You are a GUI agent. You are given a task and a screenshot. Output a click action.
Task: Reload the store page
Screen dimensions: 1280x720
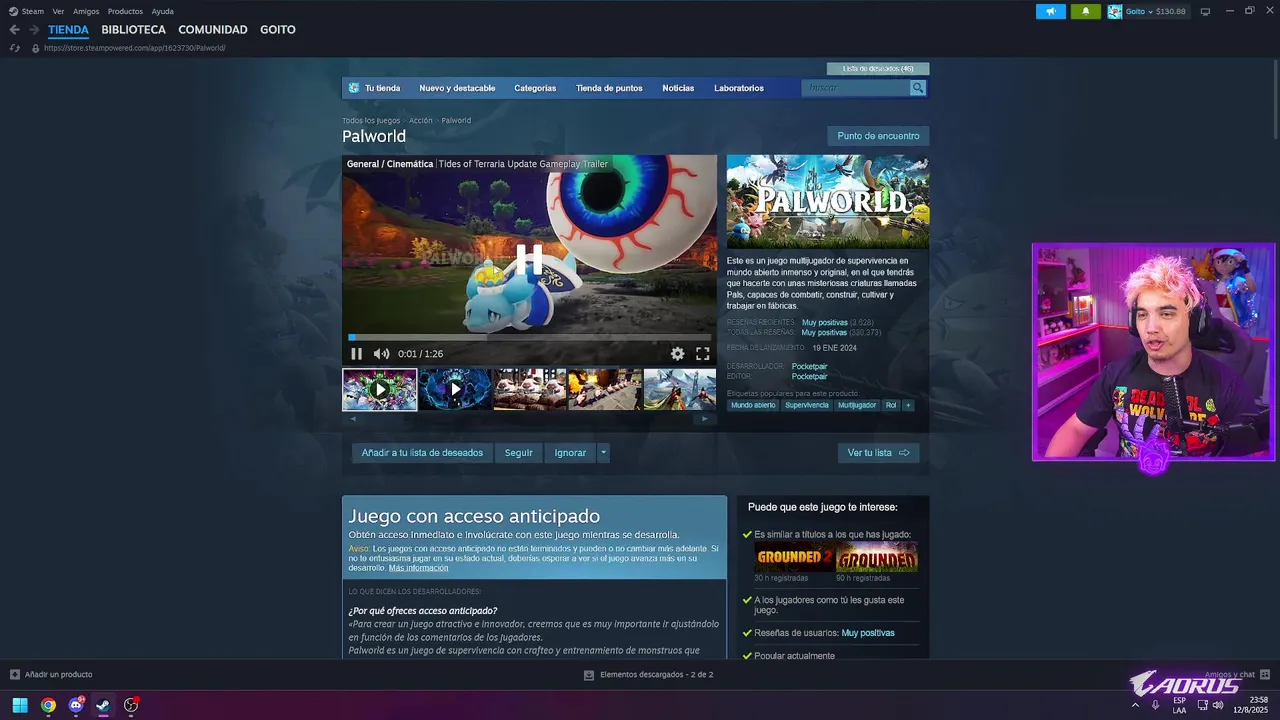(14, 48)
